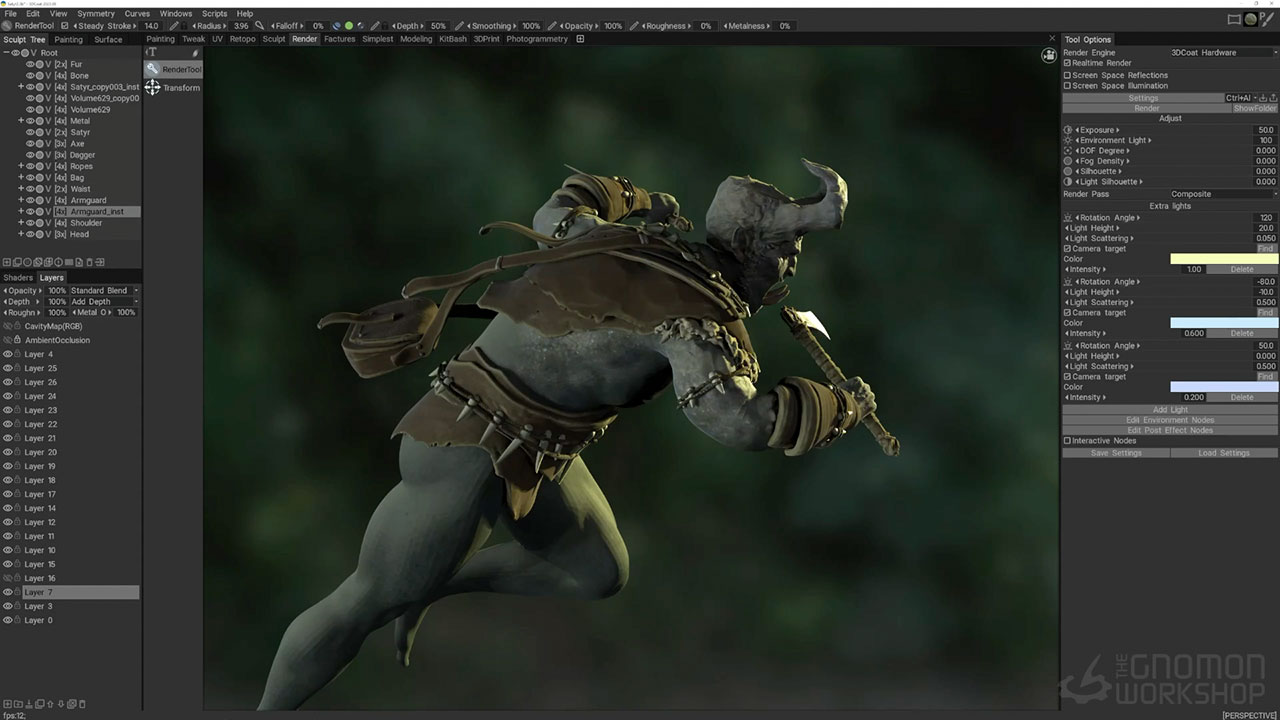Expand the Metal tree node
Screen dimensions: 1280x720
(x=20, y=121)
